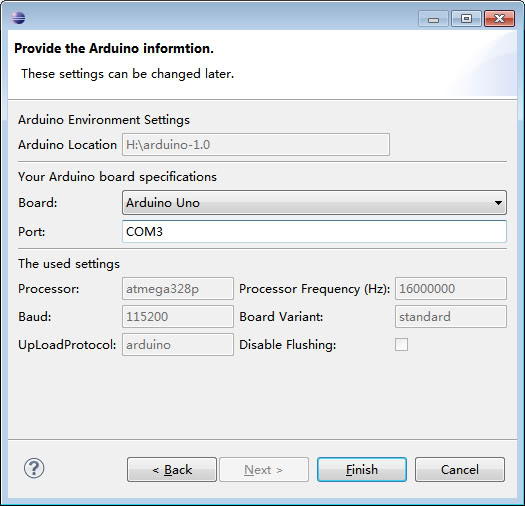Click the Board Variant field showing standard
Screen dimensions: 525x506
click(x=451, y=316)
